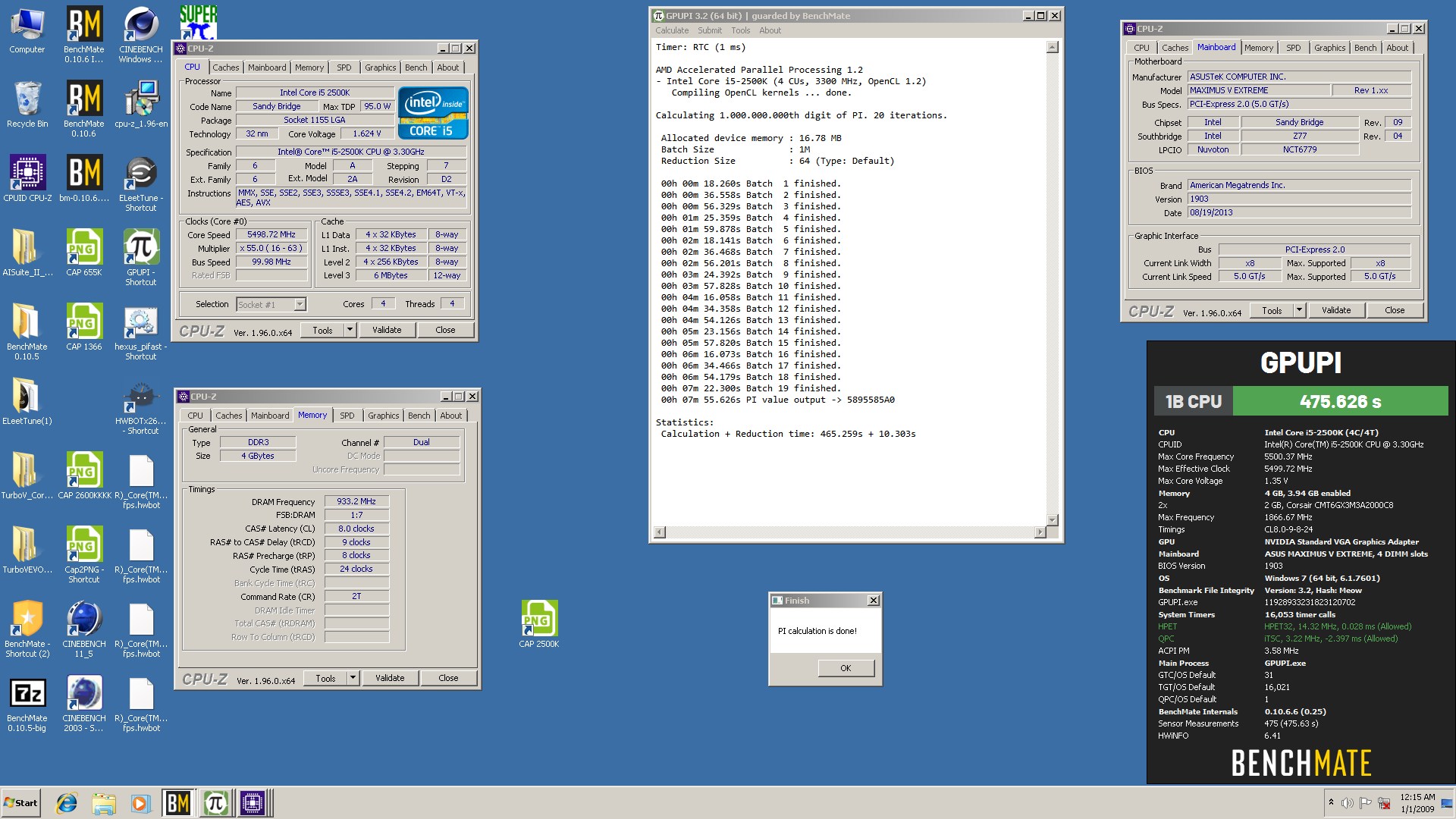Open CAP 2500K PNG file on desktop

[539, 624]
